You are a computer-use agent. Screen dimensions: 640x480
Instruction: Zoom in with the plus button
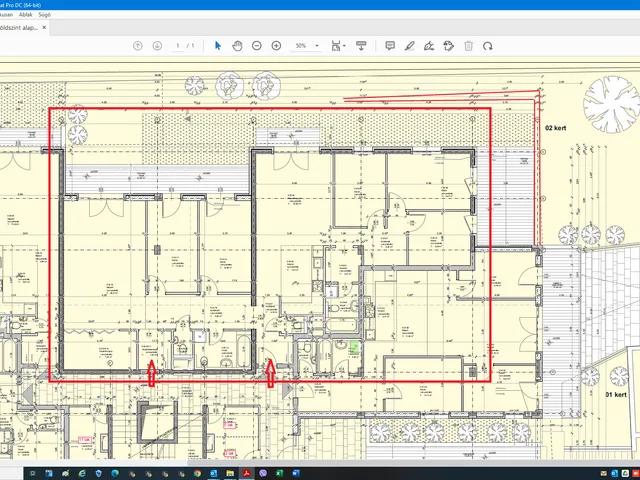276,46
